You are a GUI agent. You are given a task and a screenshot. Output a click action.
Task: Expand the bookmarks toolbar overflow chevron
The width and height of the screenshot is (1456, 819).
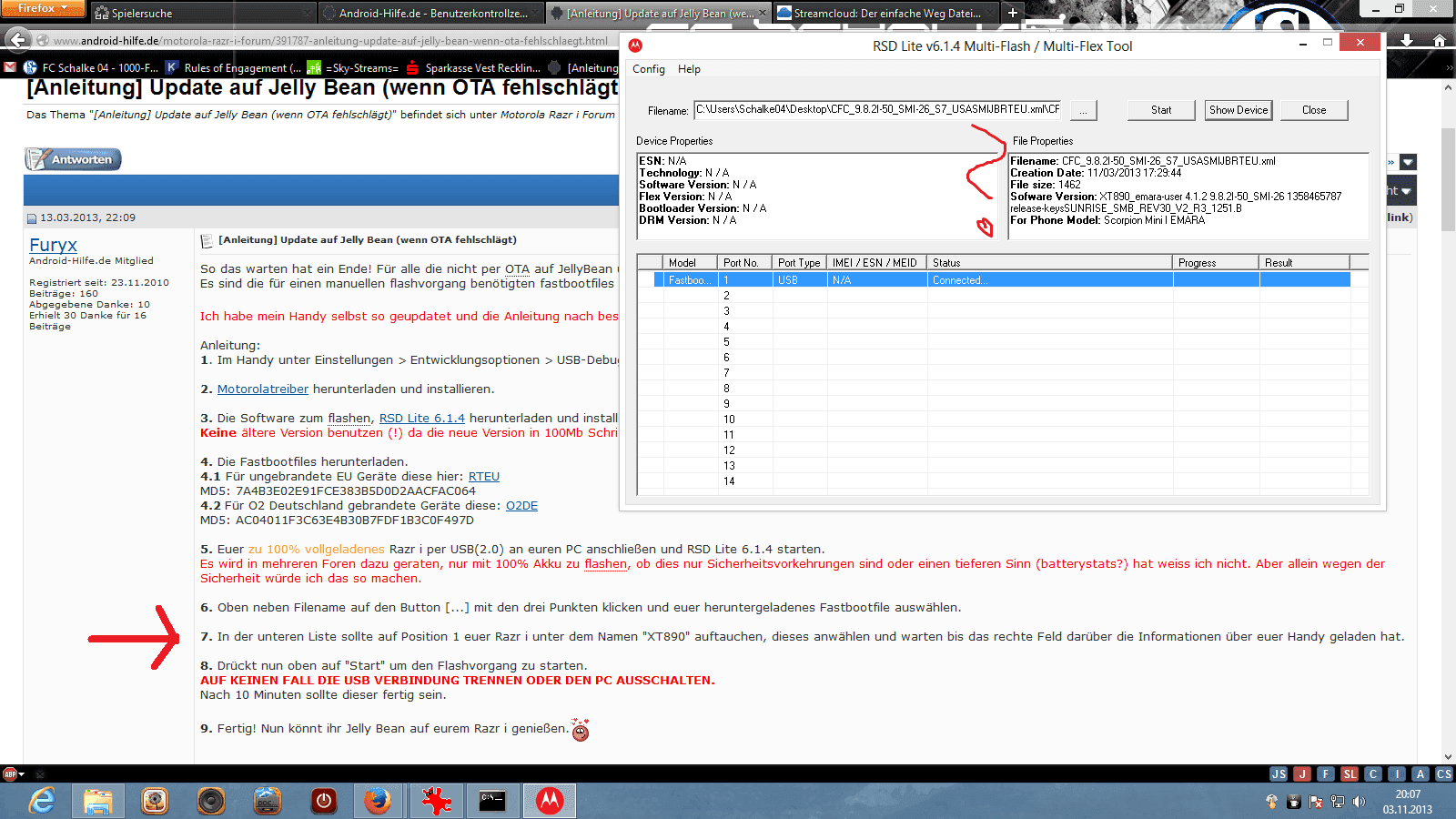[x=1449, y=67]
